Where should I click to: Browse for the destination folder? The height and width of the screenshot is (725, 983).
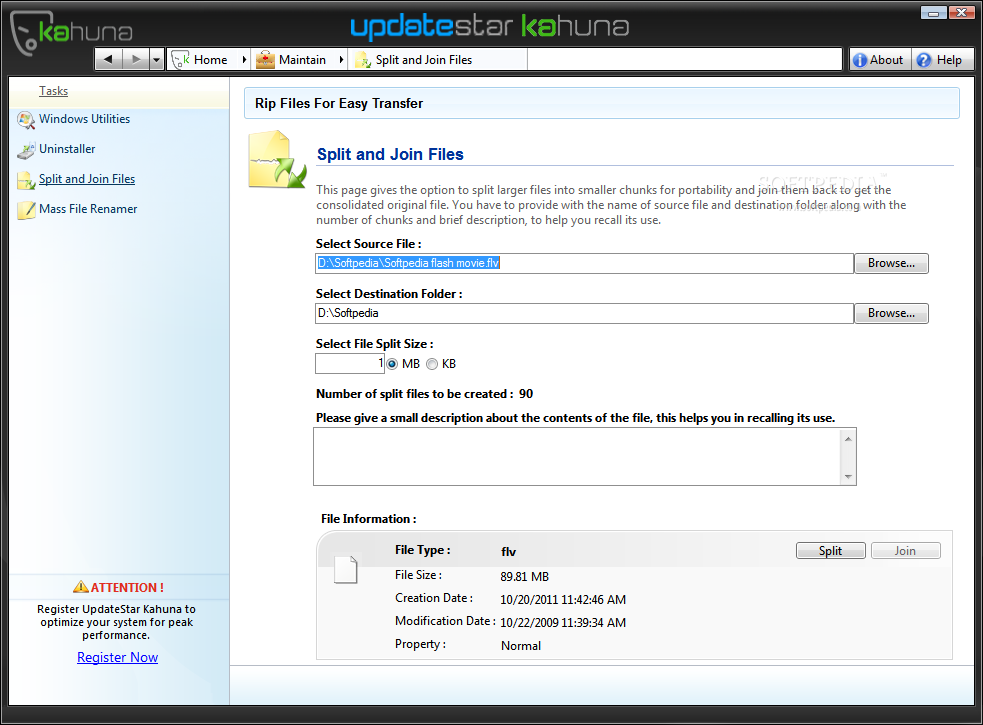[891, 314]
